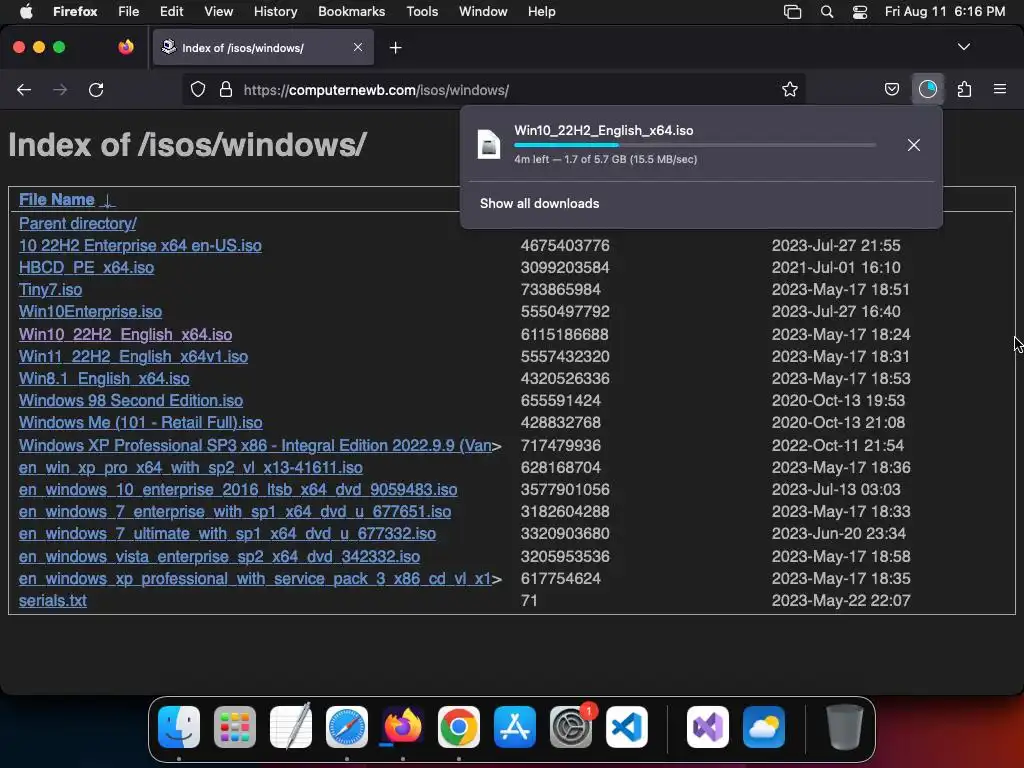
Task: Click Win8.1_English_x64.iso link
Action: [x=104, y=378]
